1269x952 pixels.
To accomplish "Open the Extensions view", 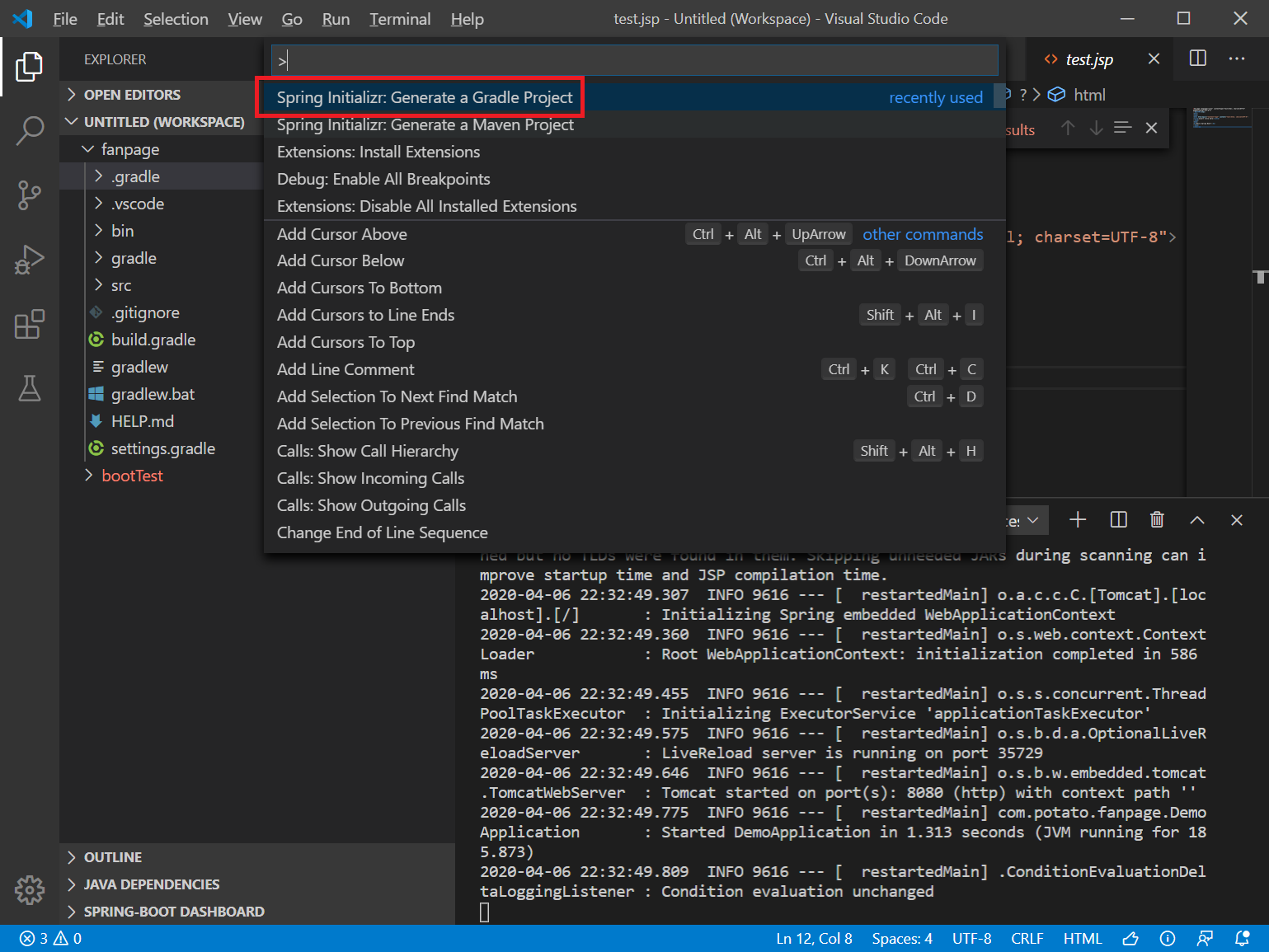I will [x=30, y=324].
